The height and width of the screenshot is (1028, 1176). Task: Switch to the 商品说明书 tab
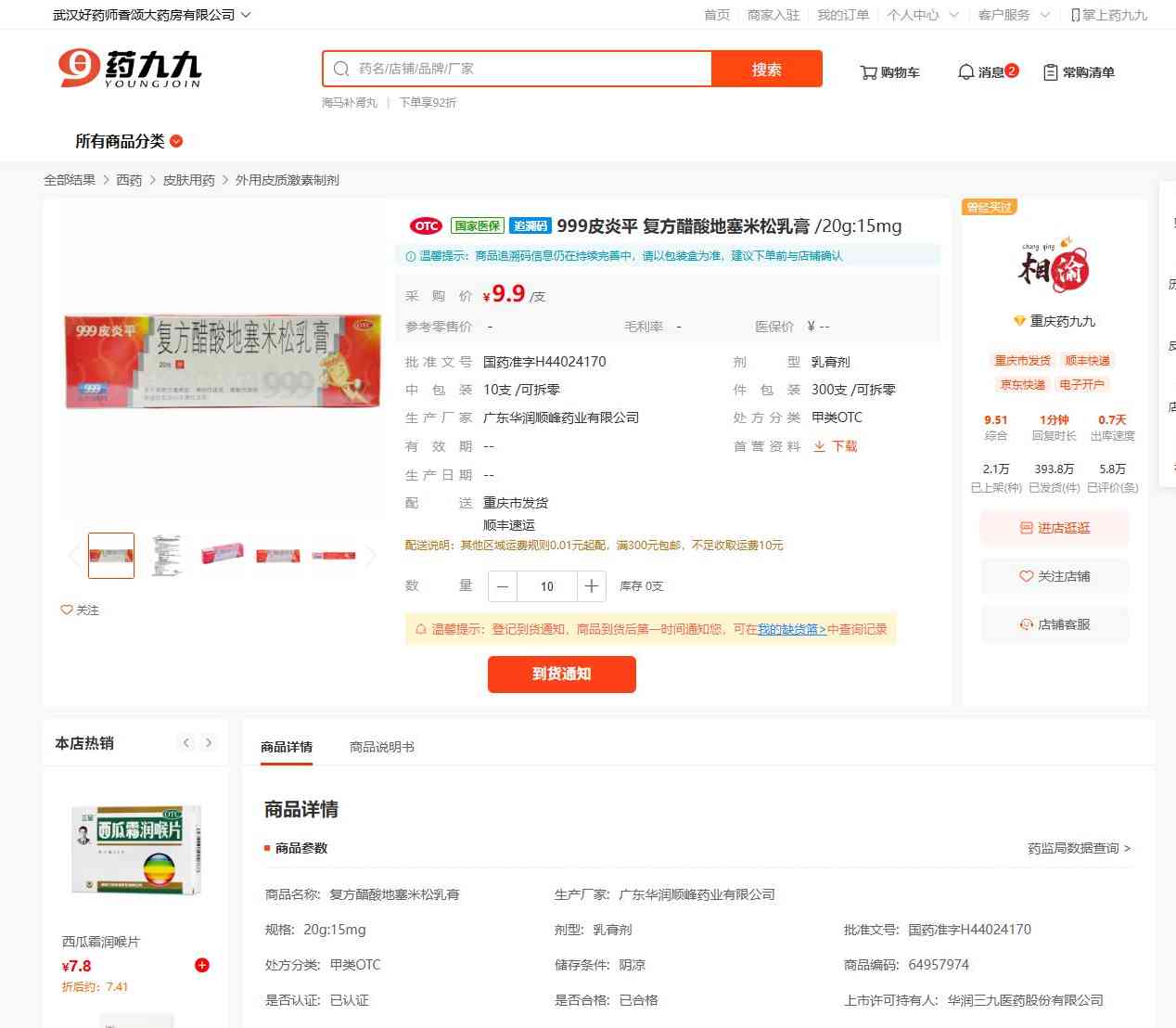point(382,747)
